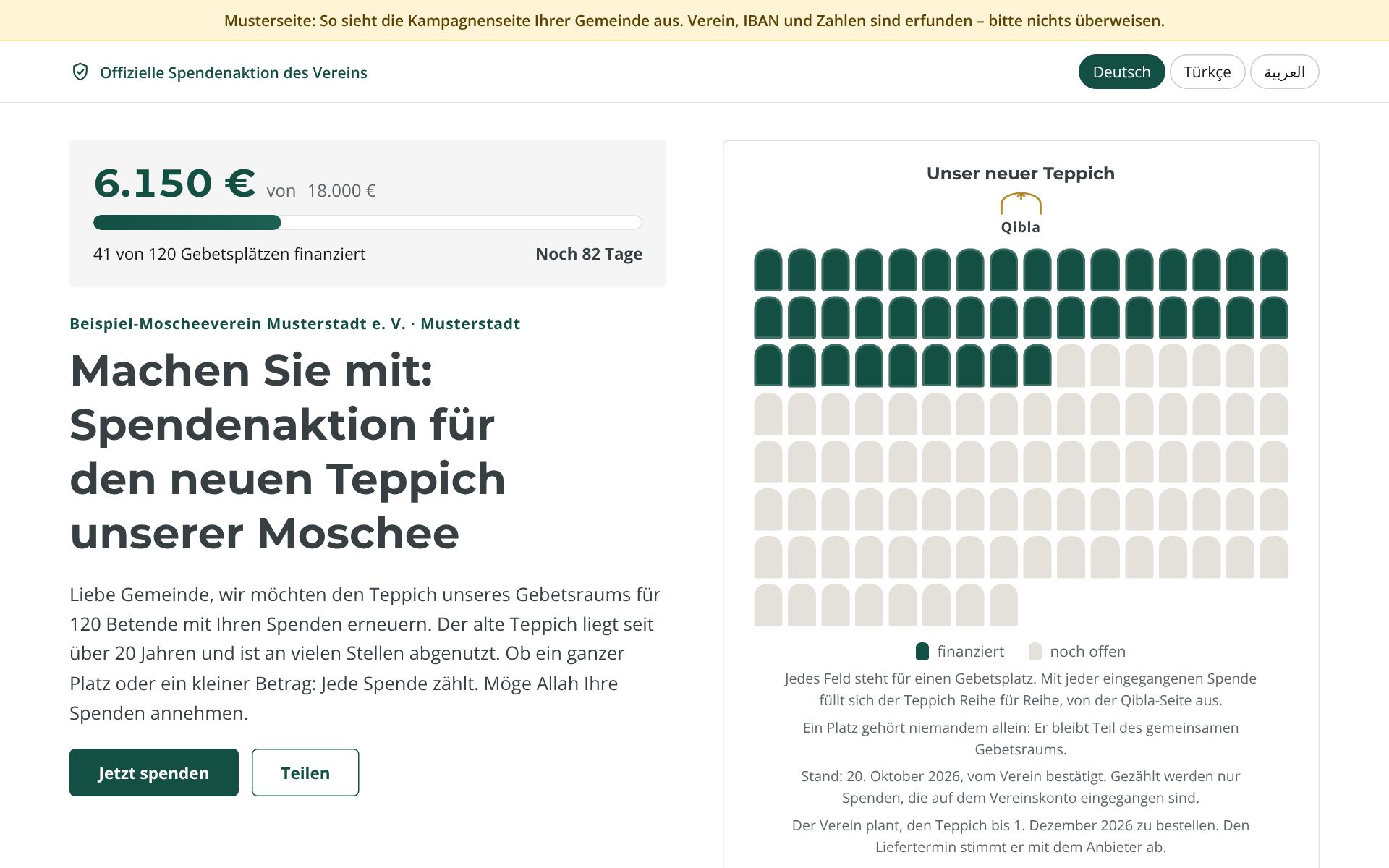The width and height of the screenshot is (1389, 868).
Task: Click the Noch 82 Tage label
Action: (x=589, y=254)
